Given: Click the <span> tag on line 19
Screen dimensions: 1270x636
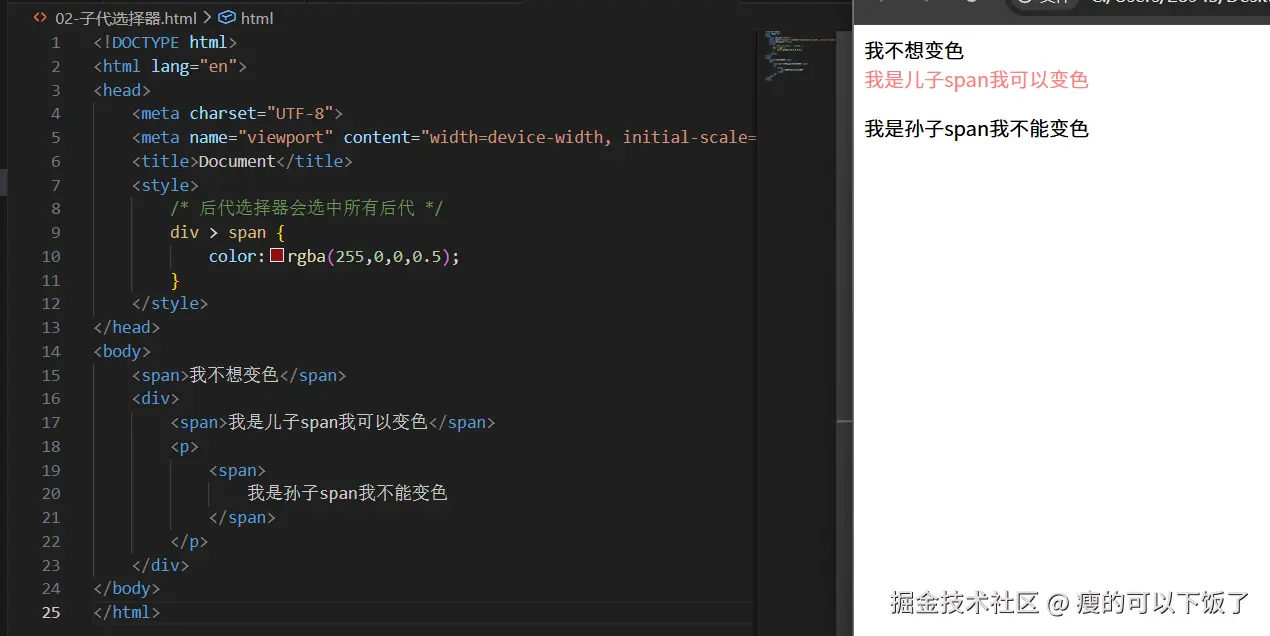Looking at the screenshot, I should coord(238,470).
